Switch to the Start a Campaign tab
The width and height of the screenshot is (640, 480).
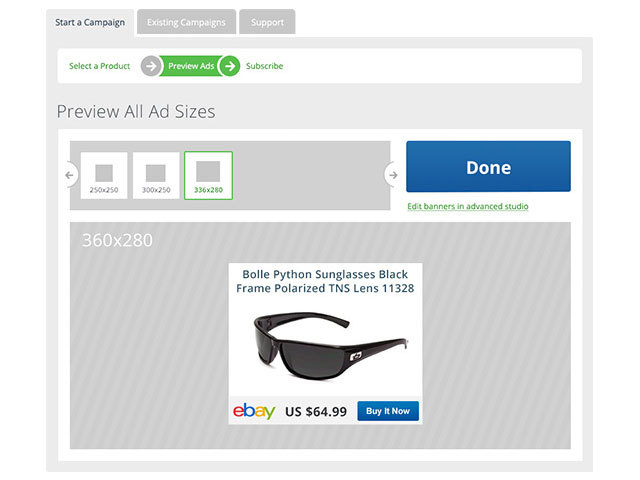click(90, 22)
